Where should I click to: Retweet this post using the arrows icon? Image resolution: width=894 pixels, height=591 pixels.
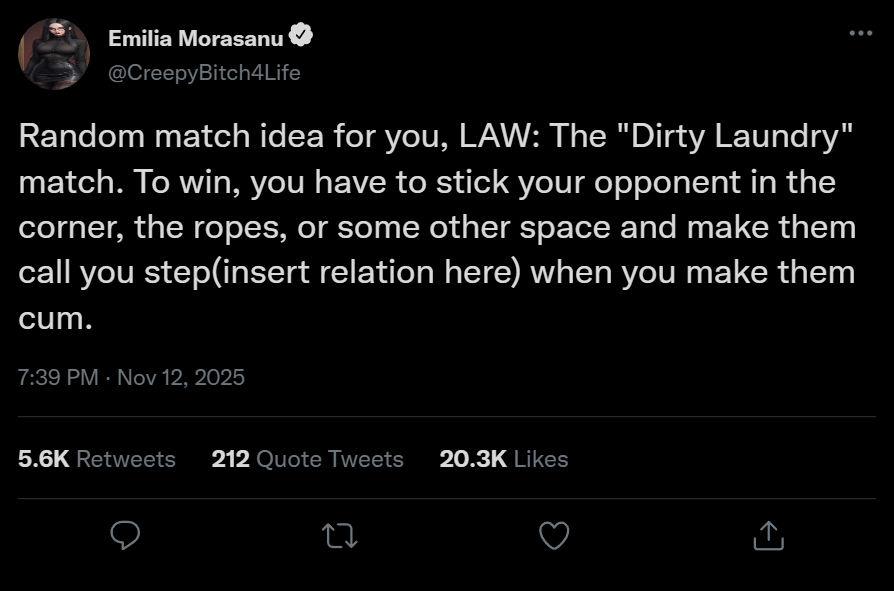(339, 536)
